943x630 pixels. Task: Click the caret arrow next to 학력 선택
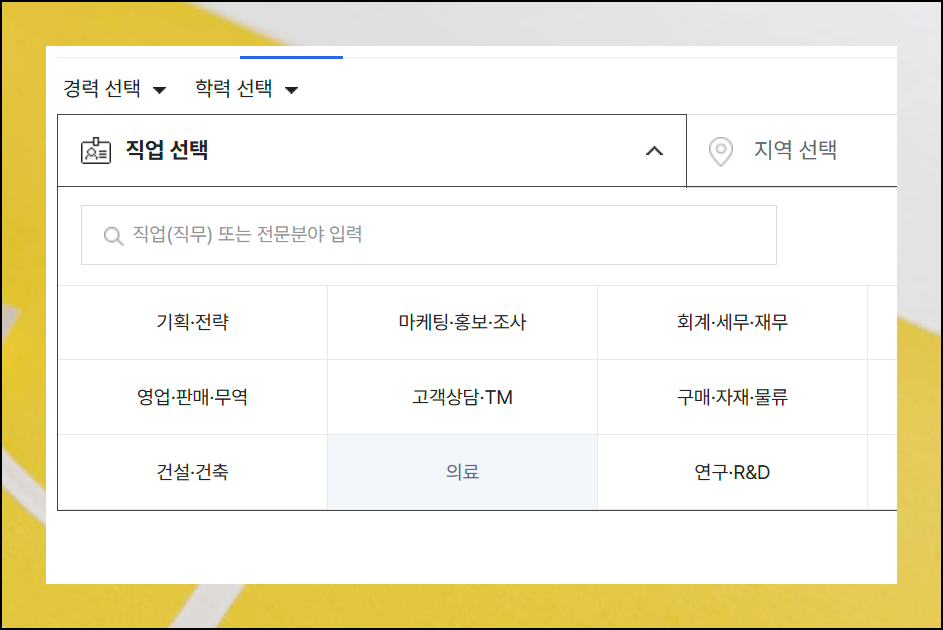point(292,90)
